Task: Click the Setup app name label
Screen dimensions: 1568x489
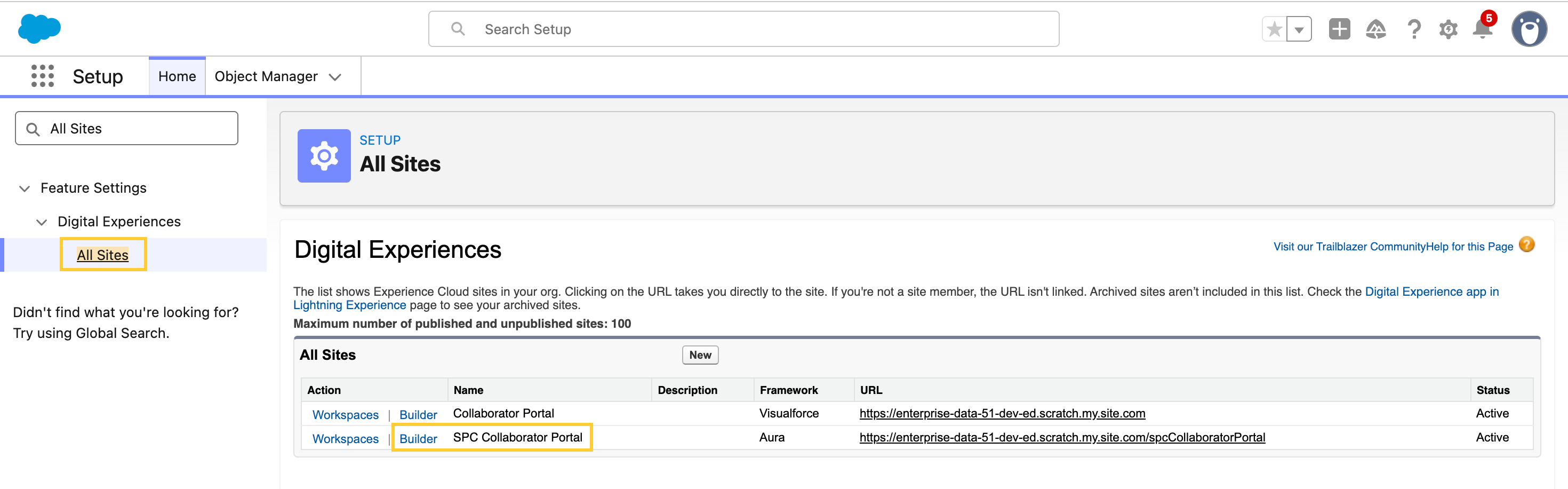Action: 98,77
